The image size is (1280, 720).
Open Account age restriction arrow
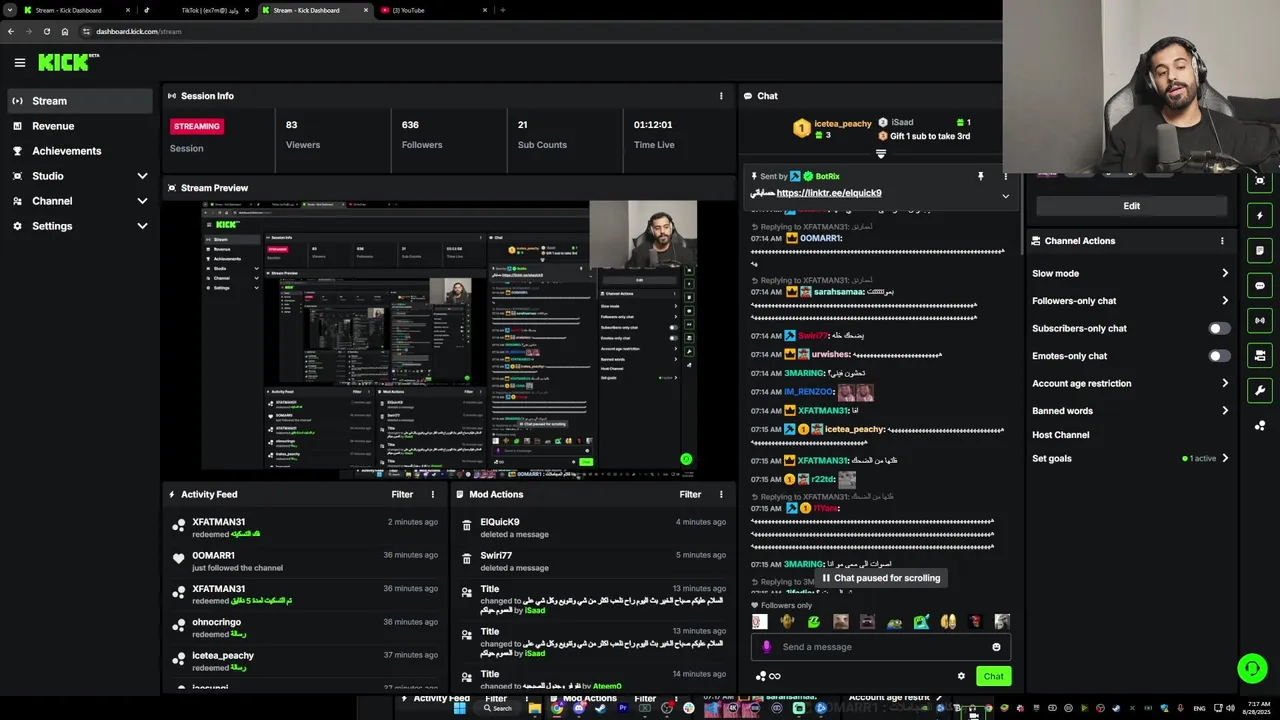point(1225,383)
